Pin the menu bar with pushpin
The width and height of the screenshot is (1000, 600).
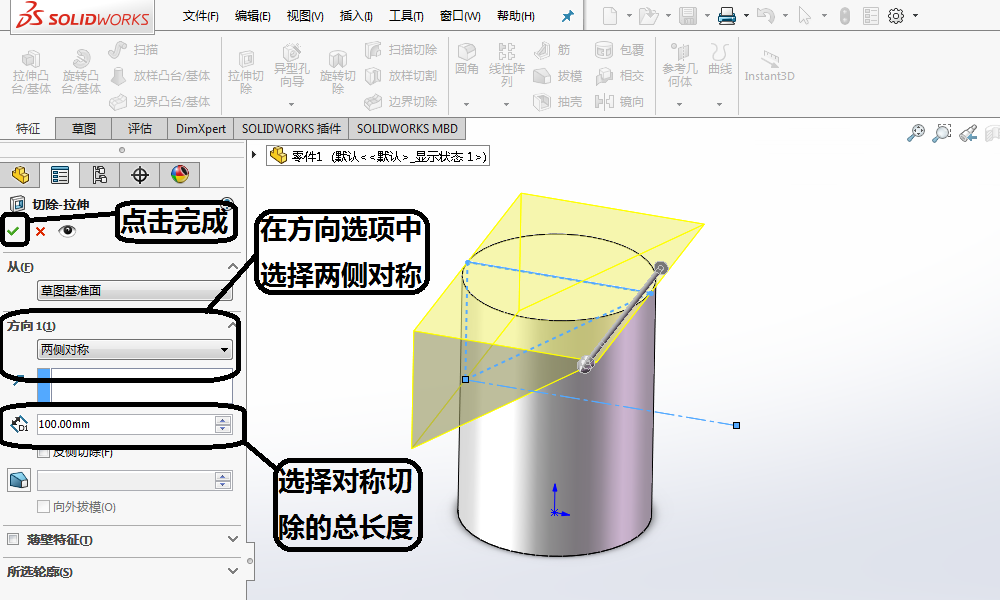(x=567, y=17)
